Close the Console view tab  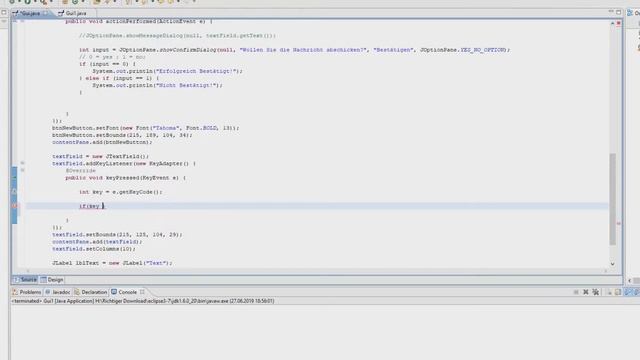[x=142, y=292]
